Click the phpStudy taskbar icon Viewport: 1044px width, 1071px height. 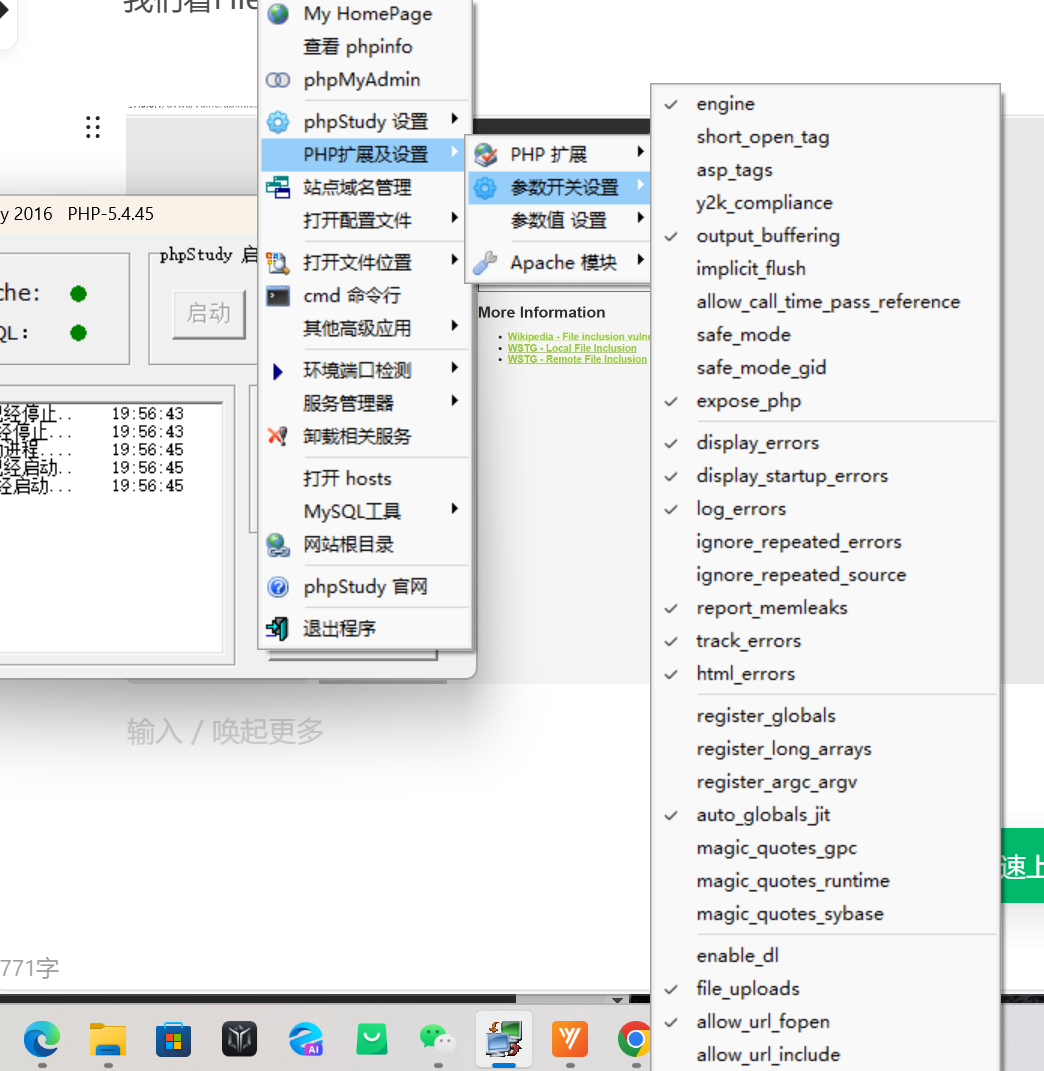(x=504, y=1040)
